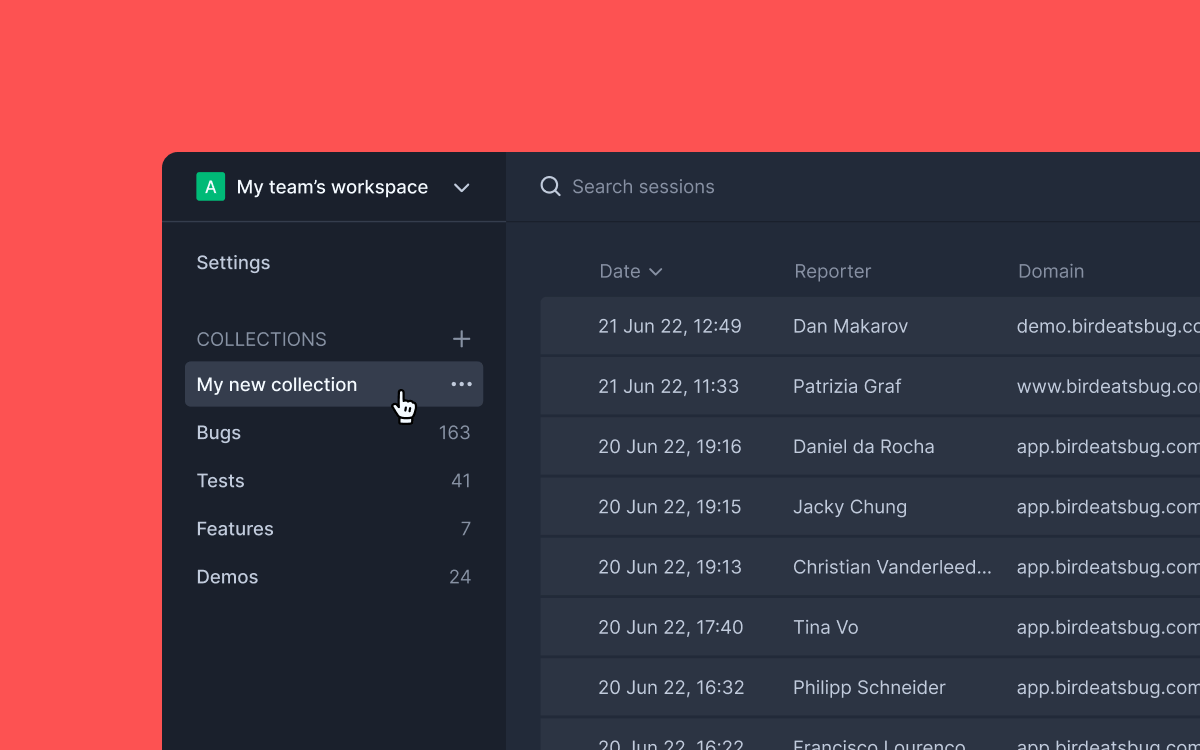Click the Domain column header
1200x750 pixels.
tap(1051, 271)
